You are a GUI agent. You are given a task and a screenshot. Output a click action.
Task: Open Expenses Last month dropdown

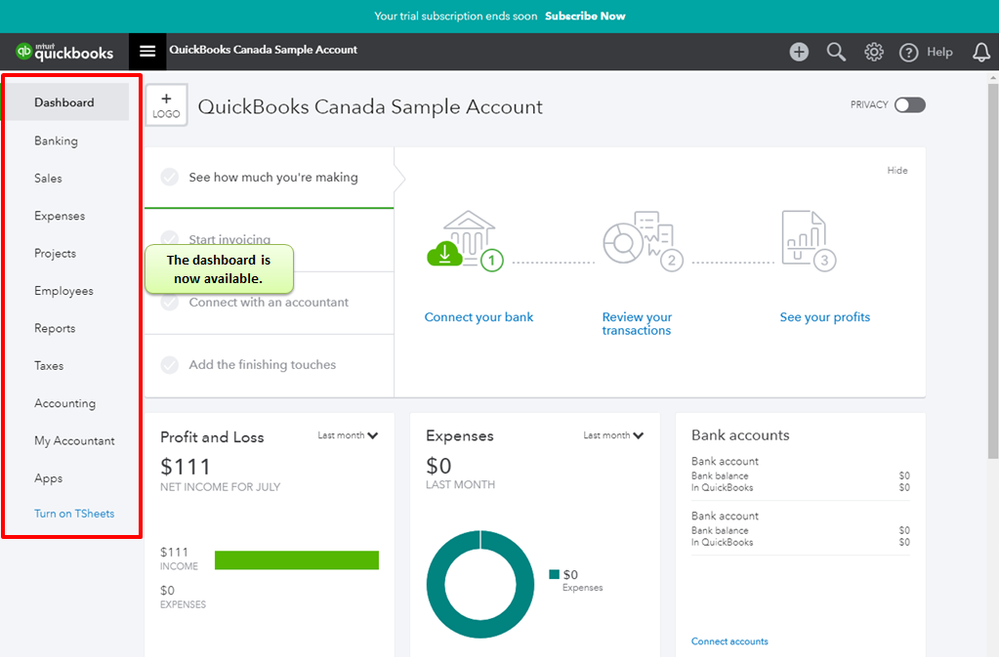click(614, 435)
